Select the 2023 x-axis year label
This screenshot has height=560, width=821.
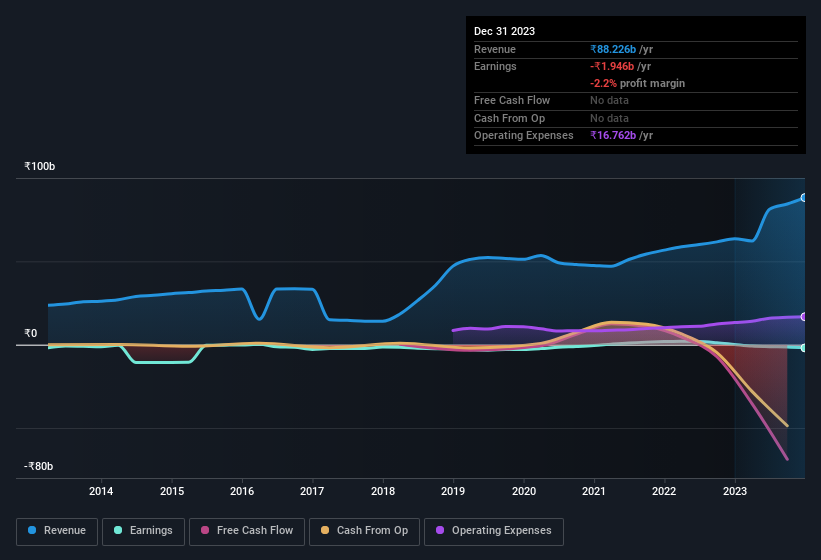(735, 490)
